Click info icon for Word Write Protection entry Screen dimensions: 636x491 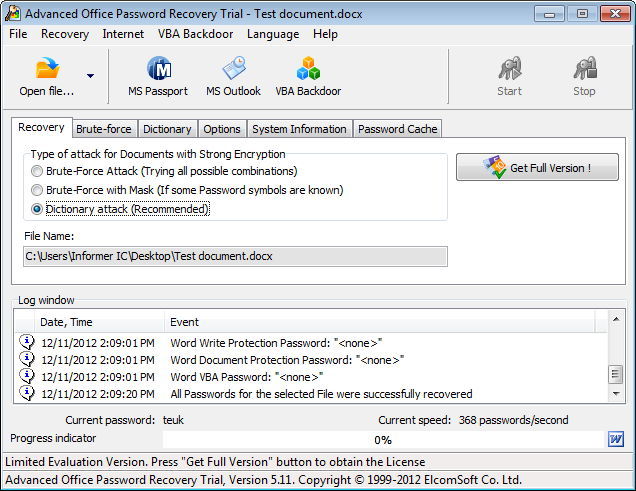27,342
